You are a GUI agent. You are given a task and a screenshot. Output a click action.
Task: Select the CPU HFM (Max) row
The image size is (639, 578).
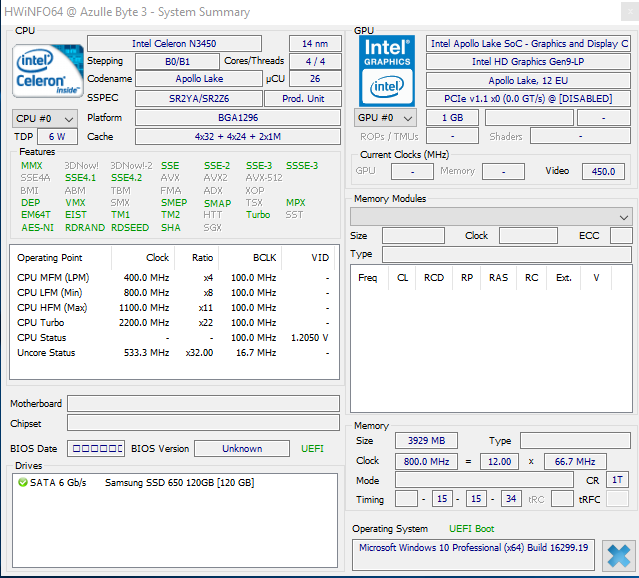[x=174, y=308]
